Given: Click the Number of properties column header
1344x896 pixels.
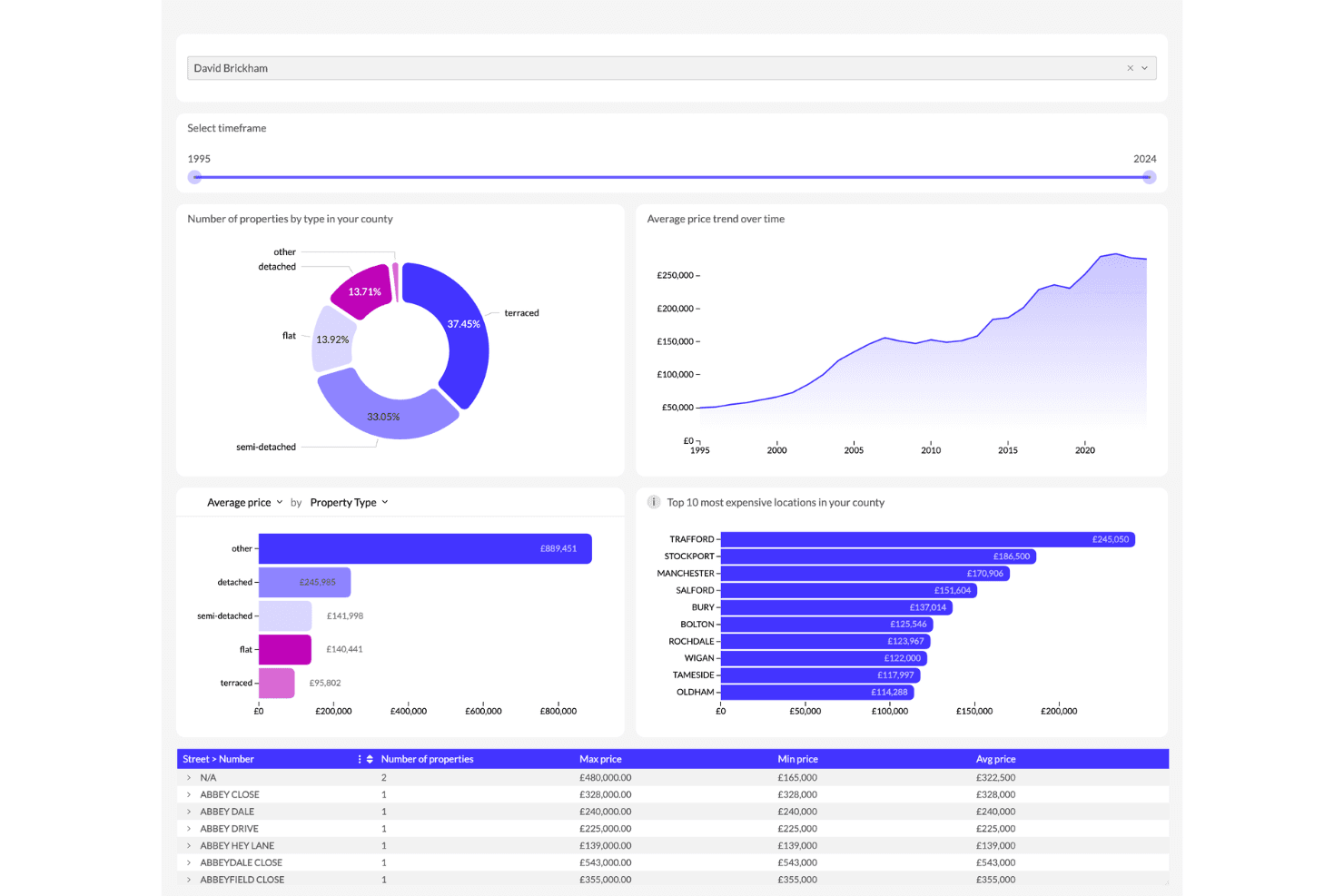Looking at the screenshot, I should (x=427, y=759).
